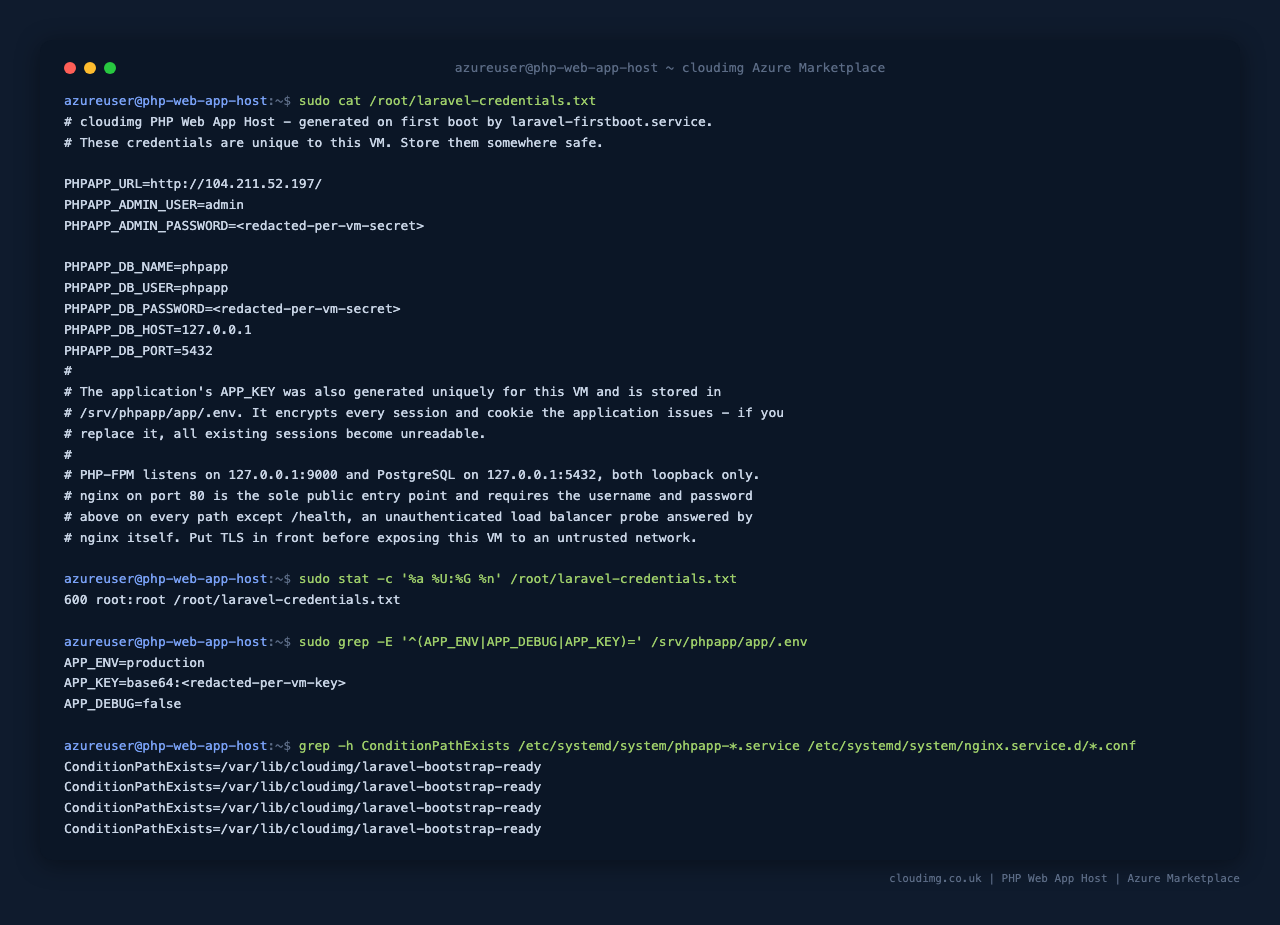Screen dimensions: 1280x925
Task: Click the footer text 'cloudimg.co.uk | PHP Web App Host | Azure Marketplace'
Action: pyautogui.click(x=1064, y=878)
